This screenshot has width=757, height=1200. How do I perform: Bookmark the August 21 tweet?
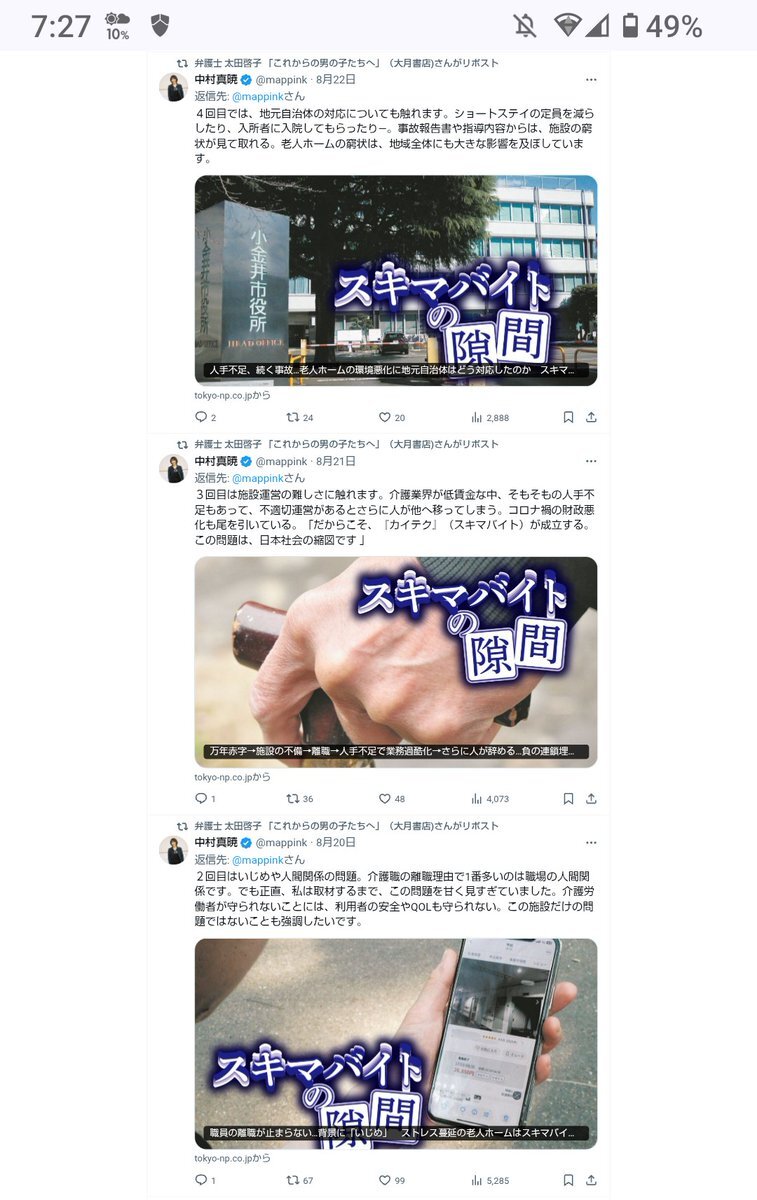point(568,799)
